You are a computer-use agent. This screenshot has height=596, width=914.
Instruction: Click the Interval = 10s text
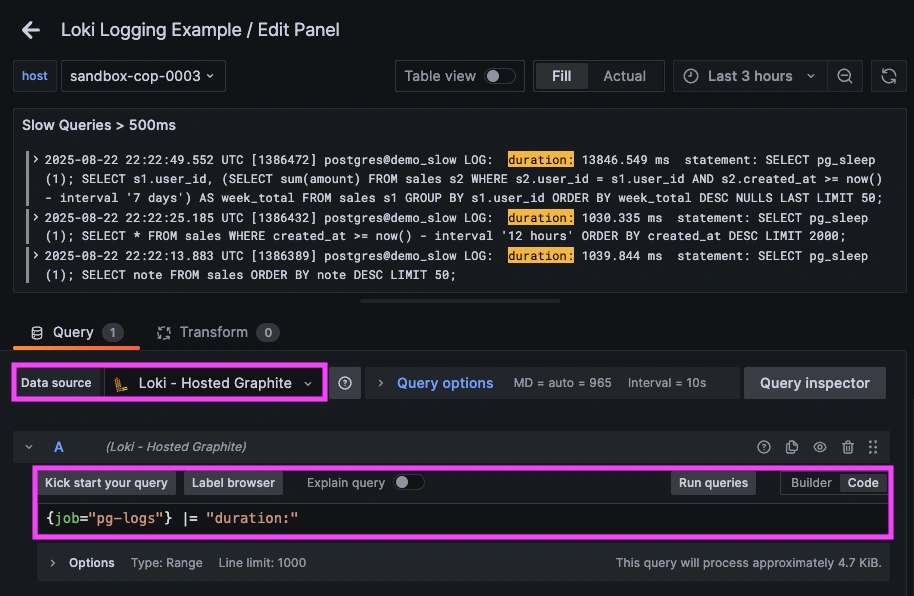point(667,383)
